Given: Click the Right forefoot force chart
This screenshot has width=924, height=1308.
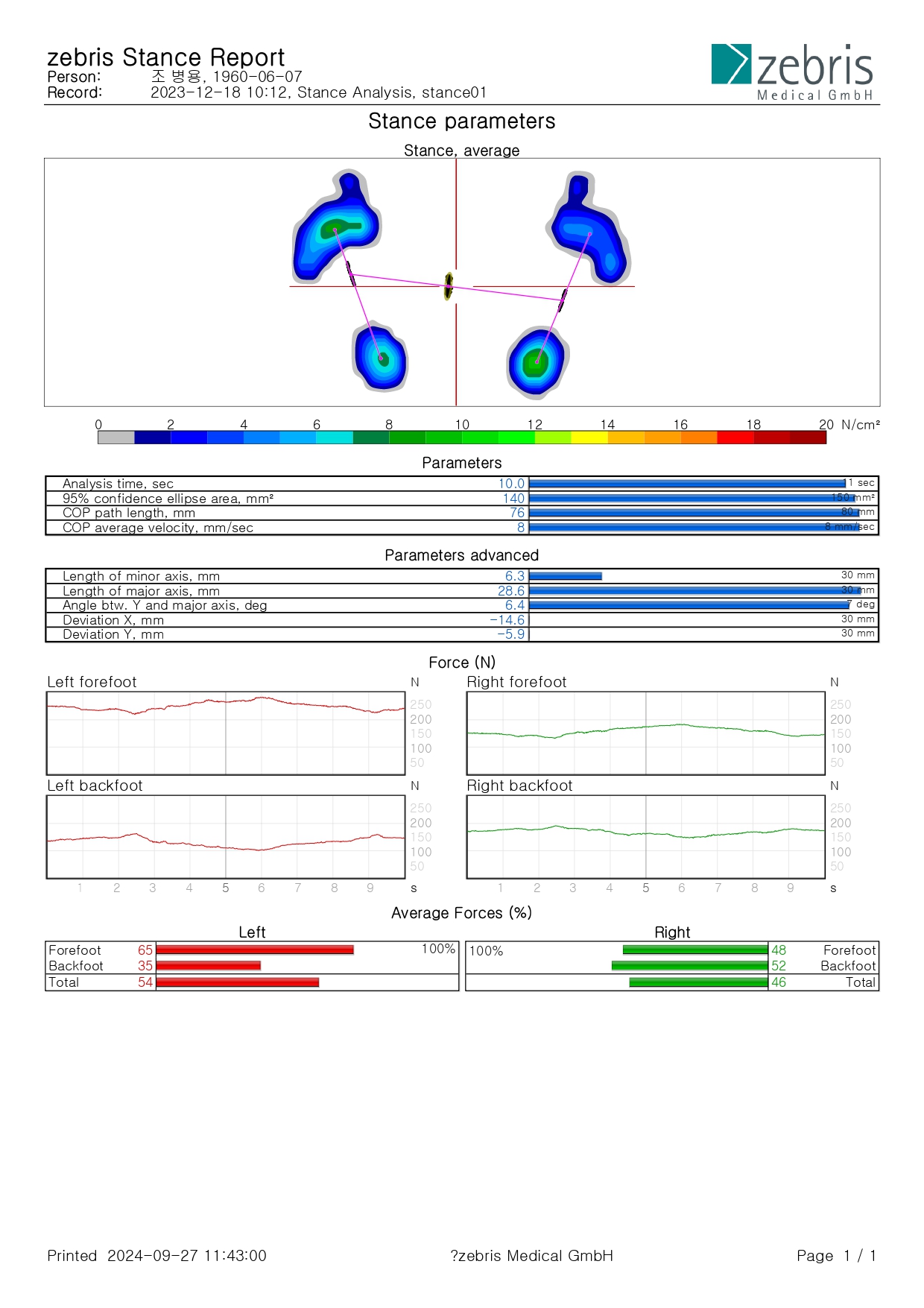Looking at the screenshot, I should point(646,733).
